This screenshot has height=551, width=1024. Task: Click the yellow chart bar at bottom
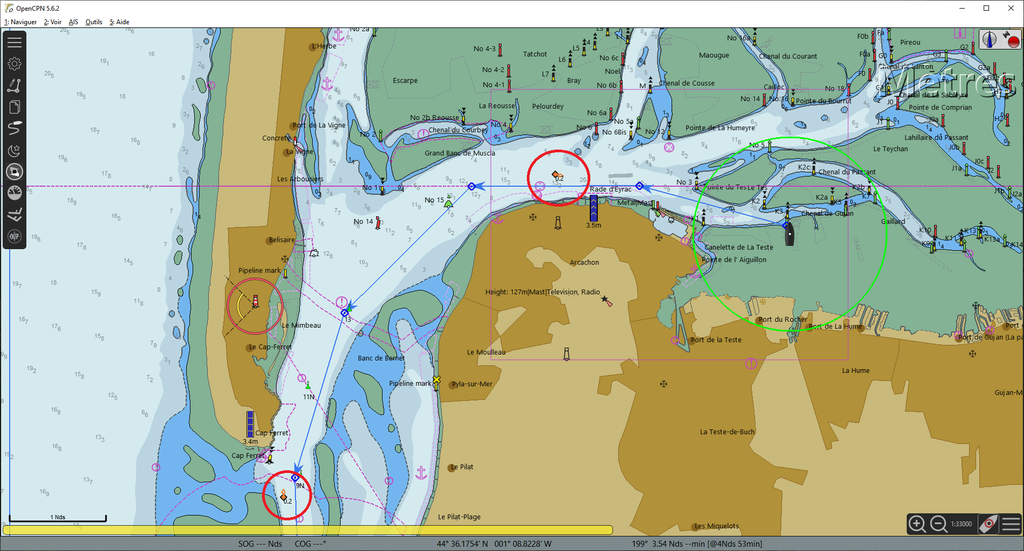(308, 530)
